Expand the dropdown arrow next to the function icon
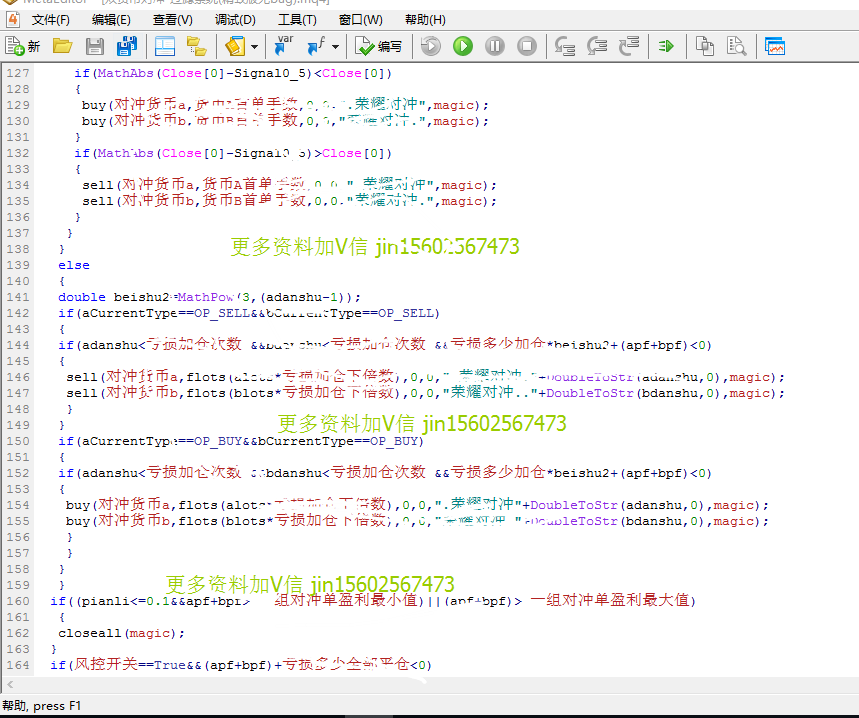859x718 pixels. coord(335,47)
